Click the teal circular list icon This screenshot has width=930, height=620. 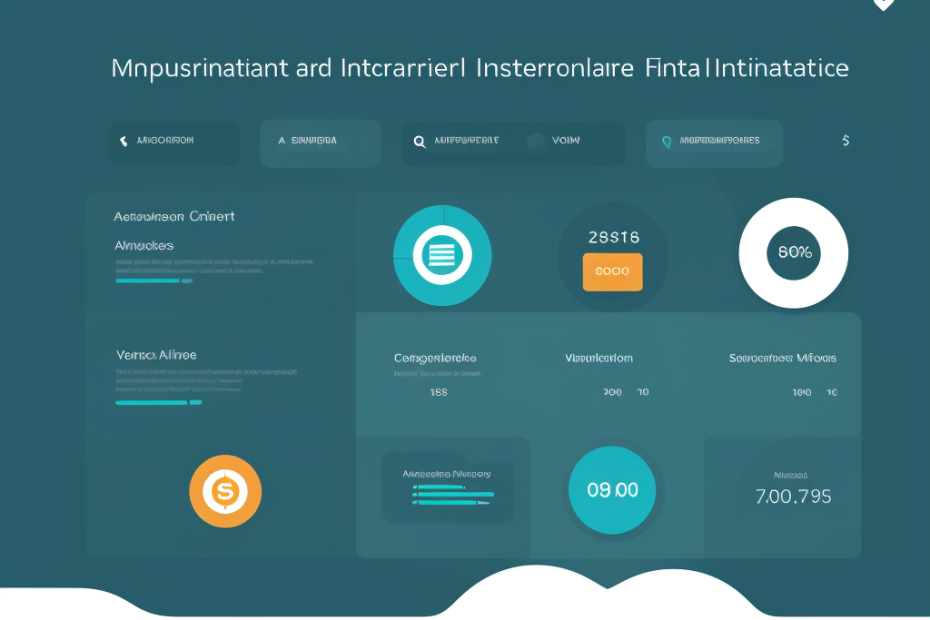coord(442,256)
